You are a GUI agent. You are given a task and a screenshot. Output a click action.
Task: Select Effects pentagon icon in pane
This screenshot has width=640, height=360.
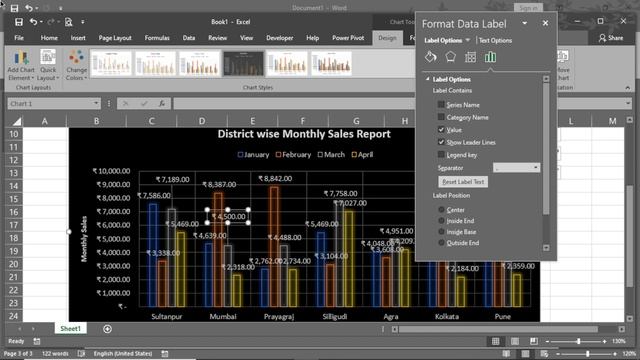click(x=450, y=57)
